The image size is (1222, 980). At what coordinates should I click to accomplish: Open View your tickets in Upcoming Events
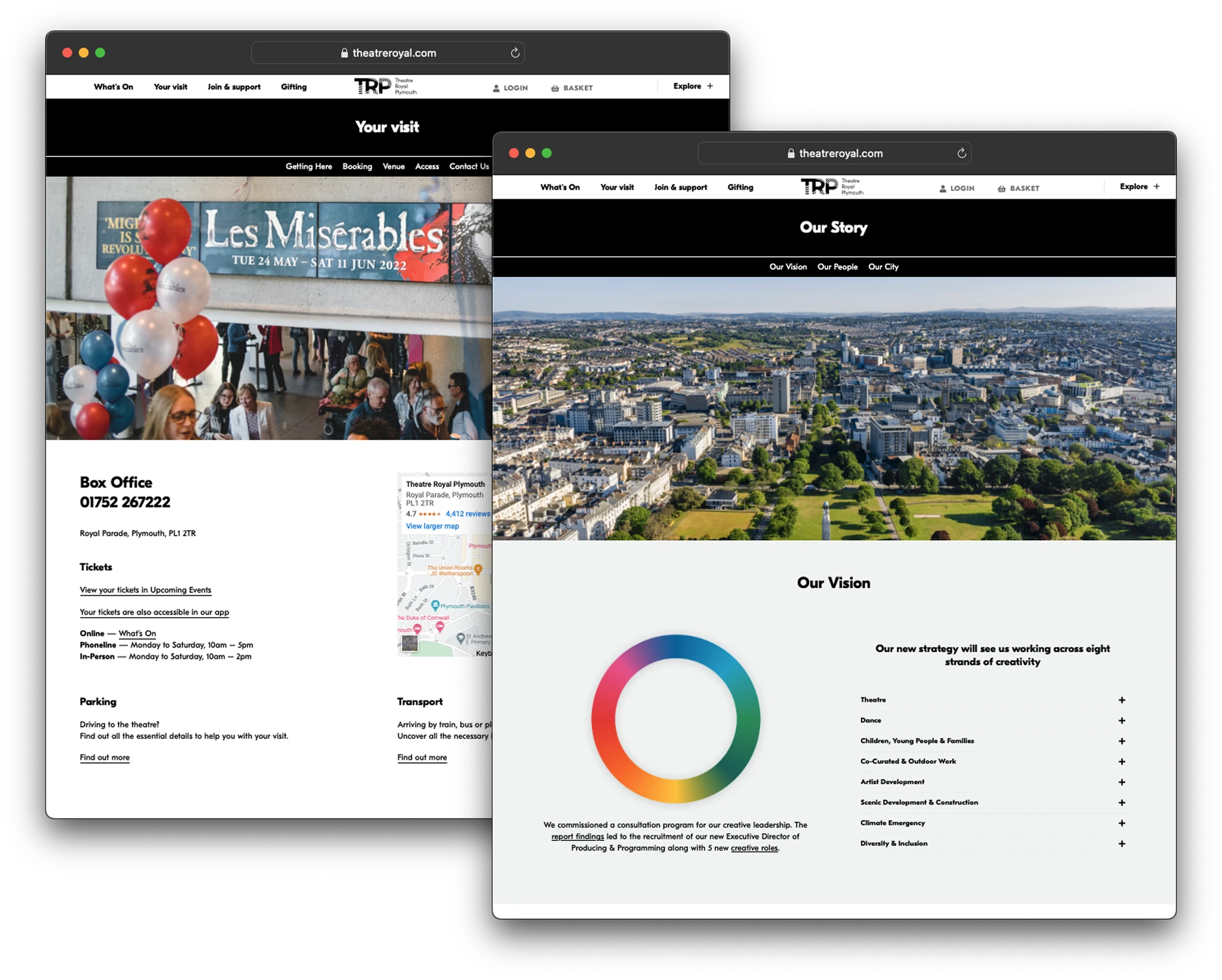[146, 590]
